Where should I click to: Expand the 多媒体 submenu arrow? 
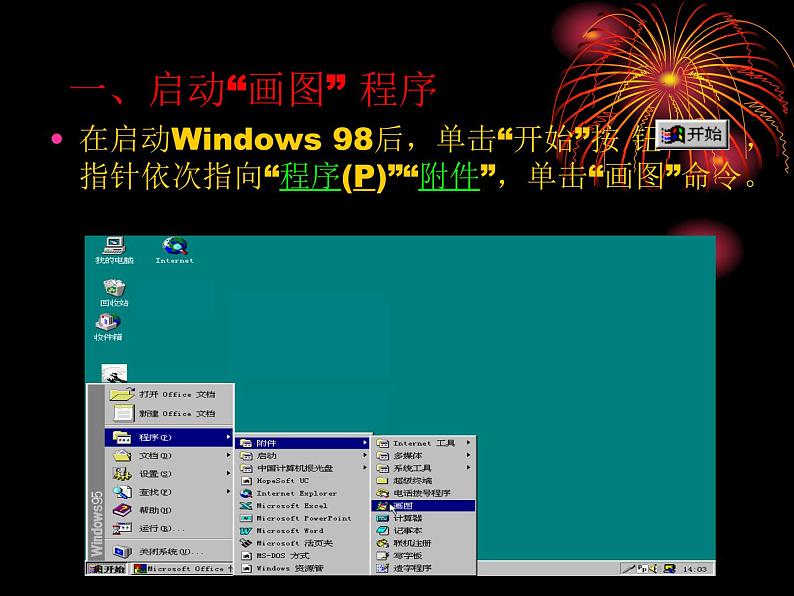point(468,455)
